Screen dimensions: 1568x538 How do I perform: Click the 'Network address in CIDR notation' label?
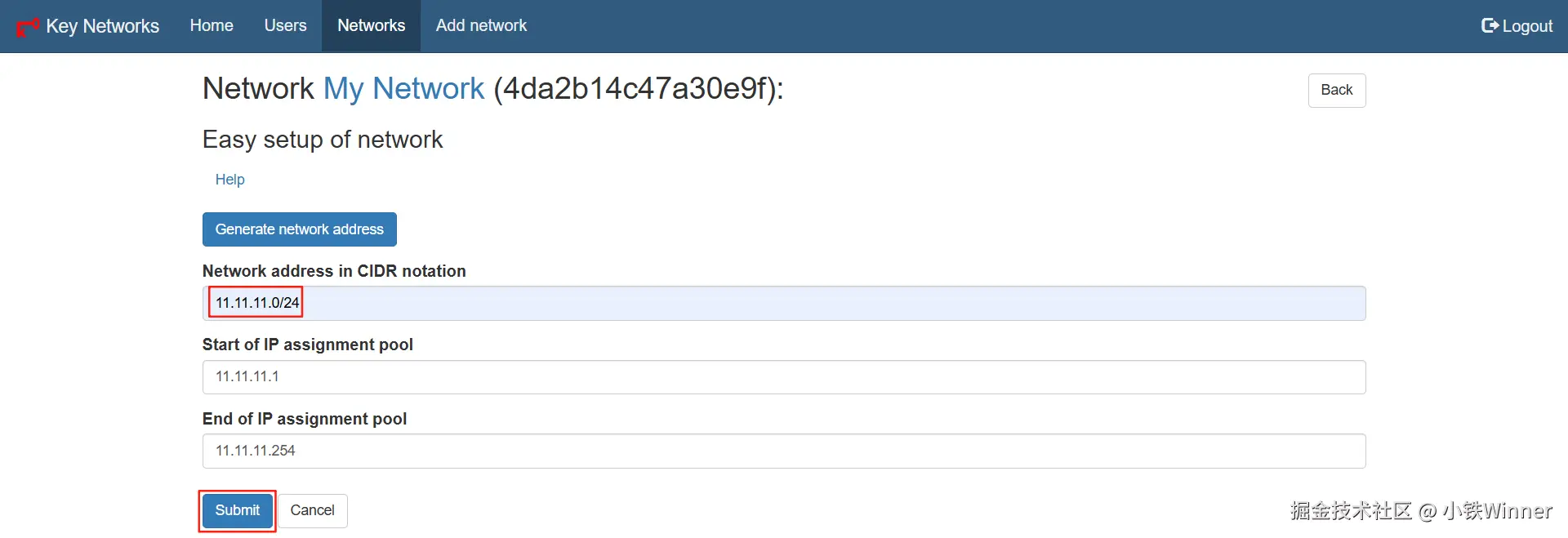pyautogui.click(x=334, y=271)
